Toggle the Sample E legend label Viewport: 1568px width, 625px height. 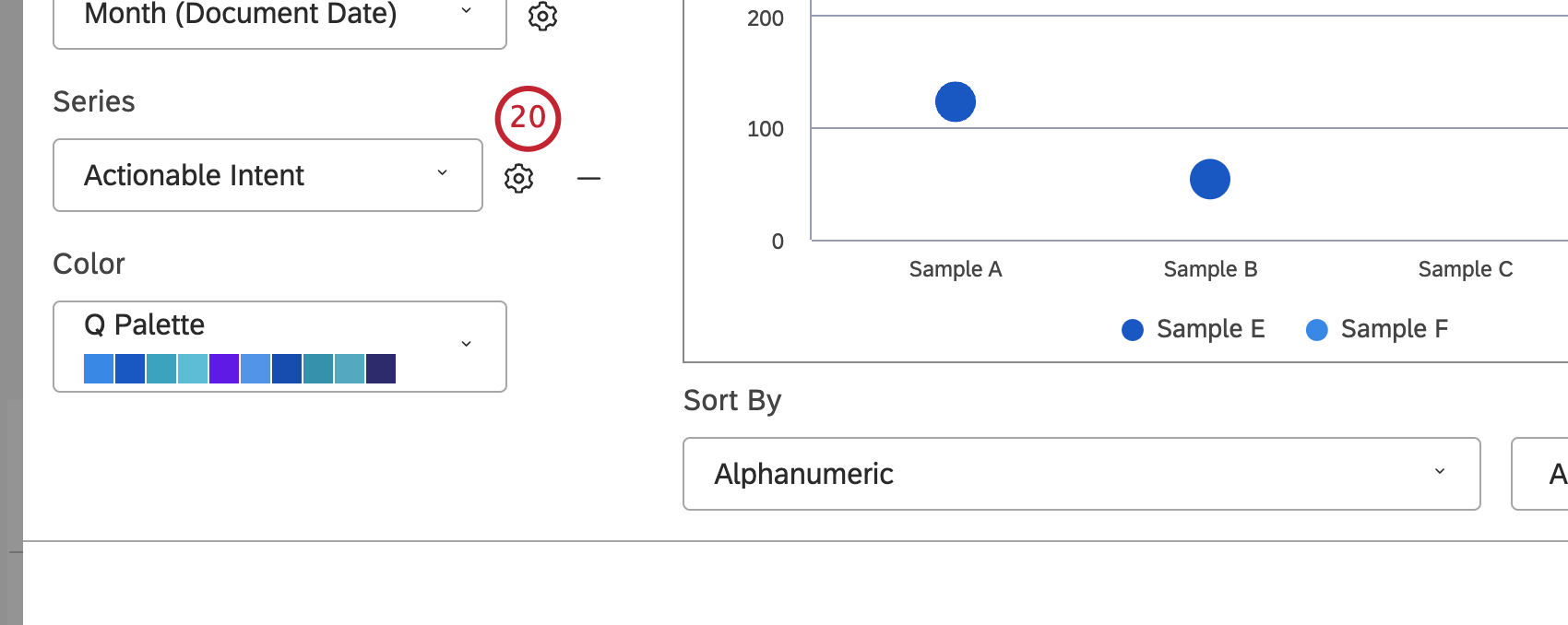pyautogui.click(x=1210, y=329)
